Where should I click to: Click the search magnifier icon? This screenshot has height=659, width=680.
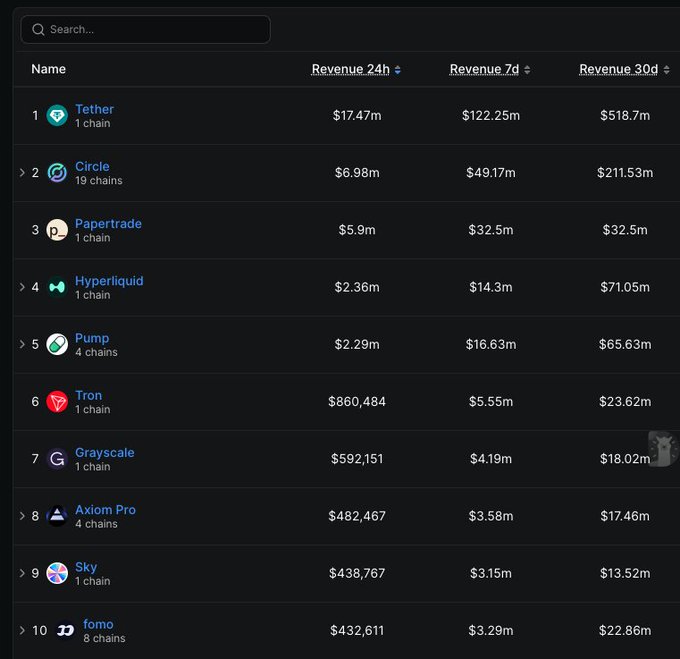pyautogui.click(x=38, y=29)
